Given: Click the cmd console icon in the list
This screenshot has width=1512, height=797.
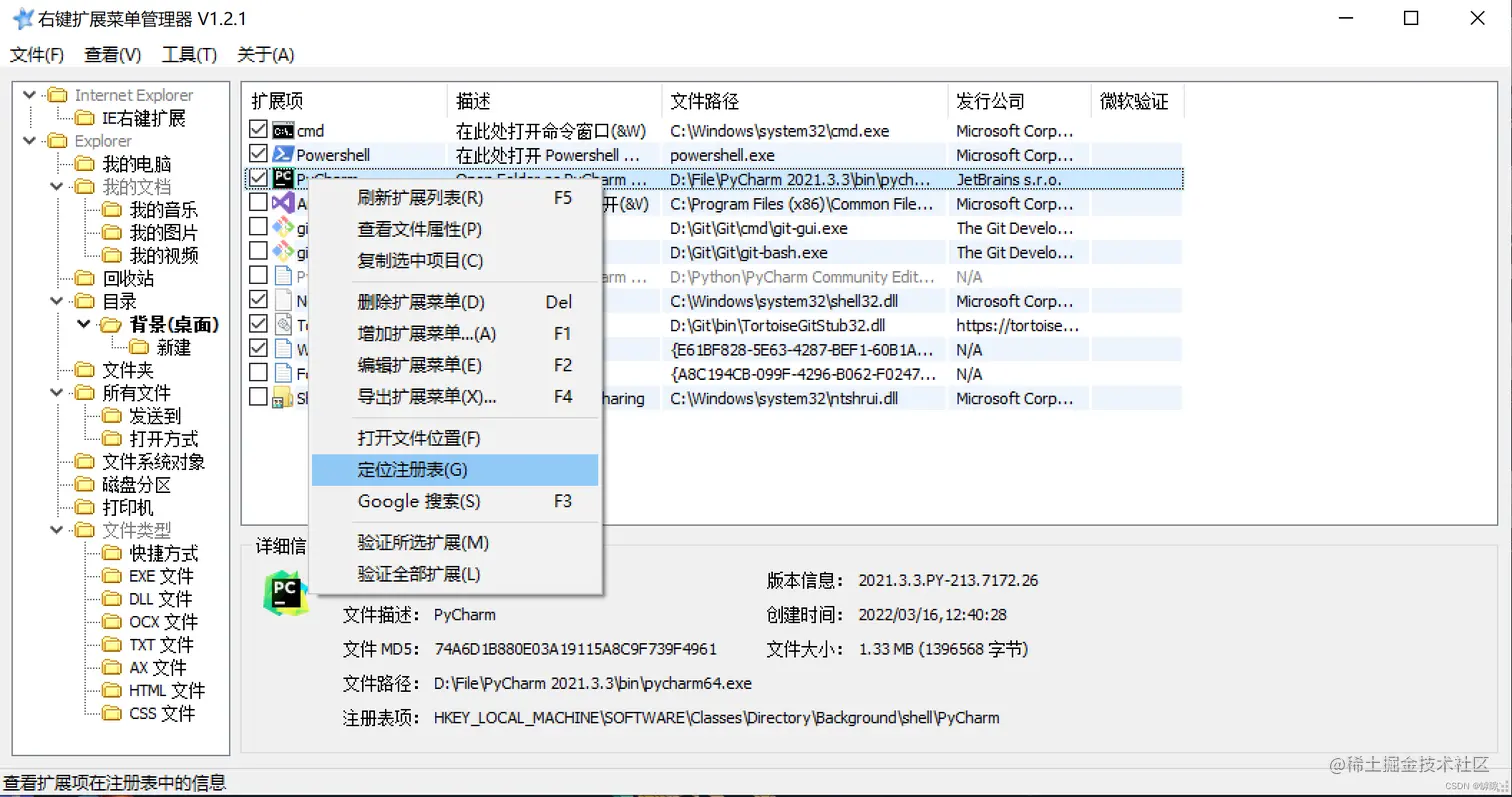Looking at the screenshot, I should (x=283, y=131).
